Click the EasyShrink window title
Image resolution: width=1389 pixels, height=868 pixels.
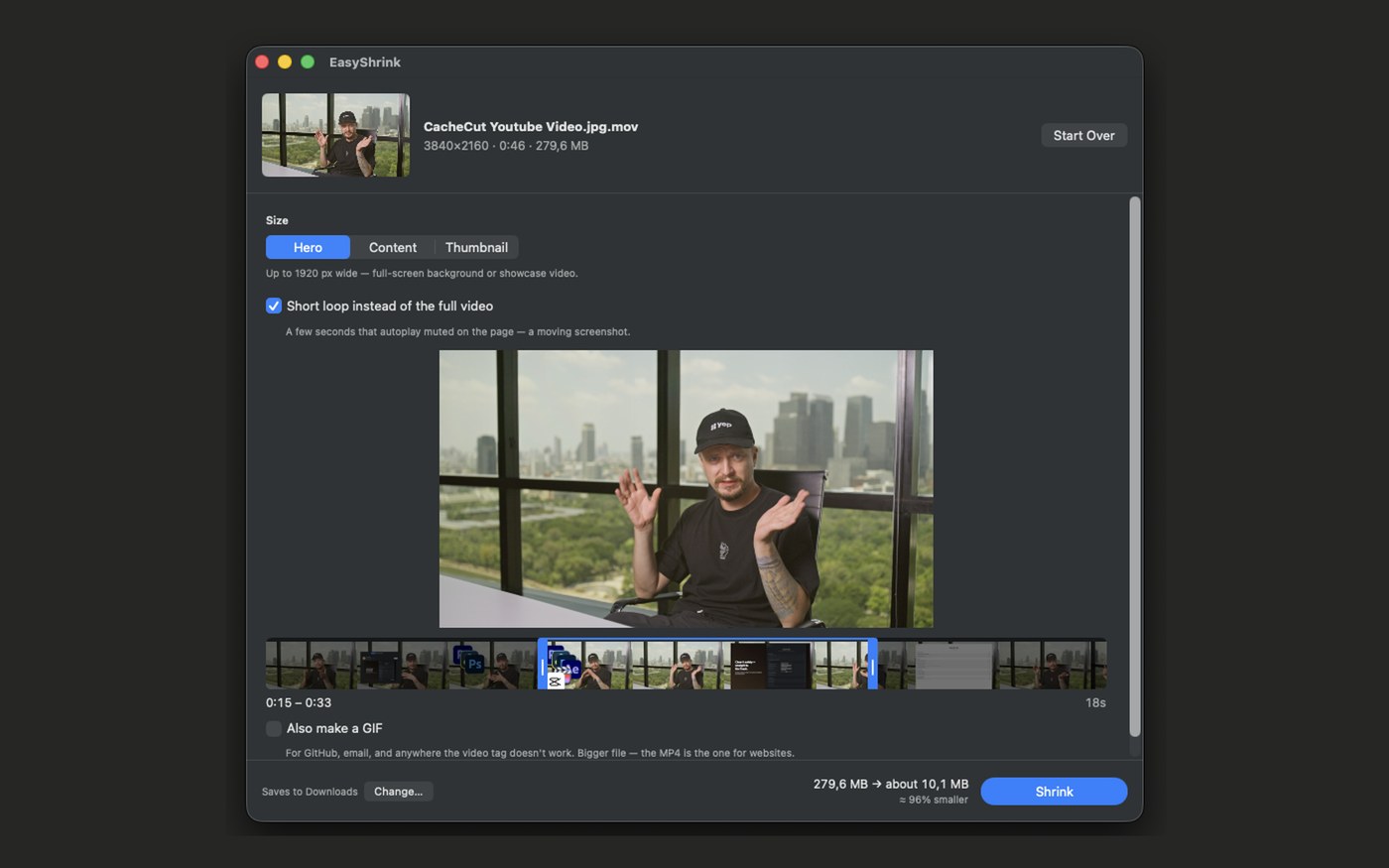365,62
